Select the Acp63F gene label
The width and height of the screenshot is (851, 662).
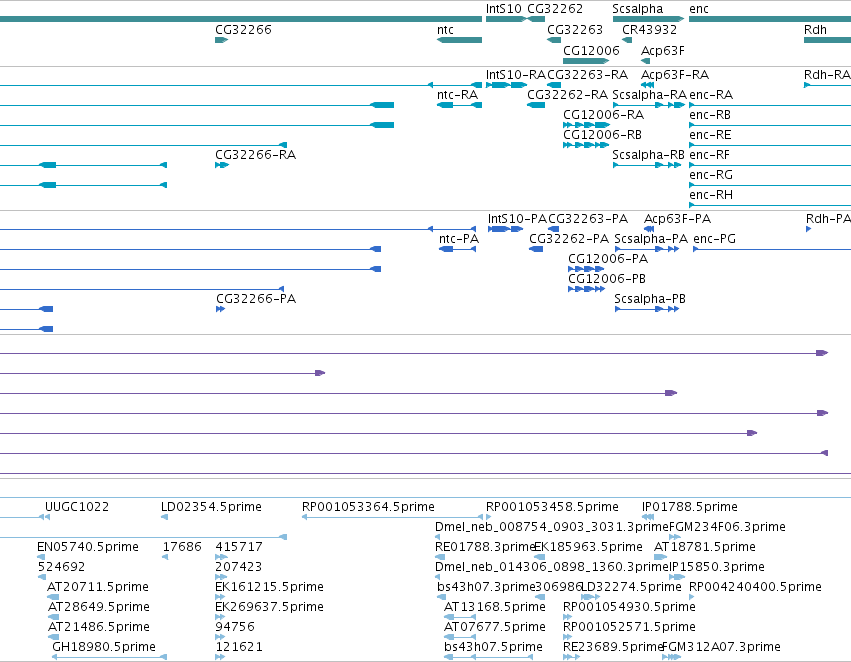[x=663, y=51]
